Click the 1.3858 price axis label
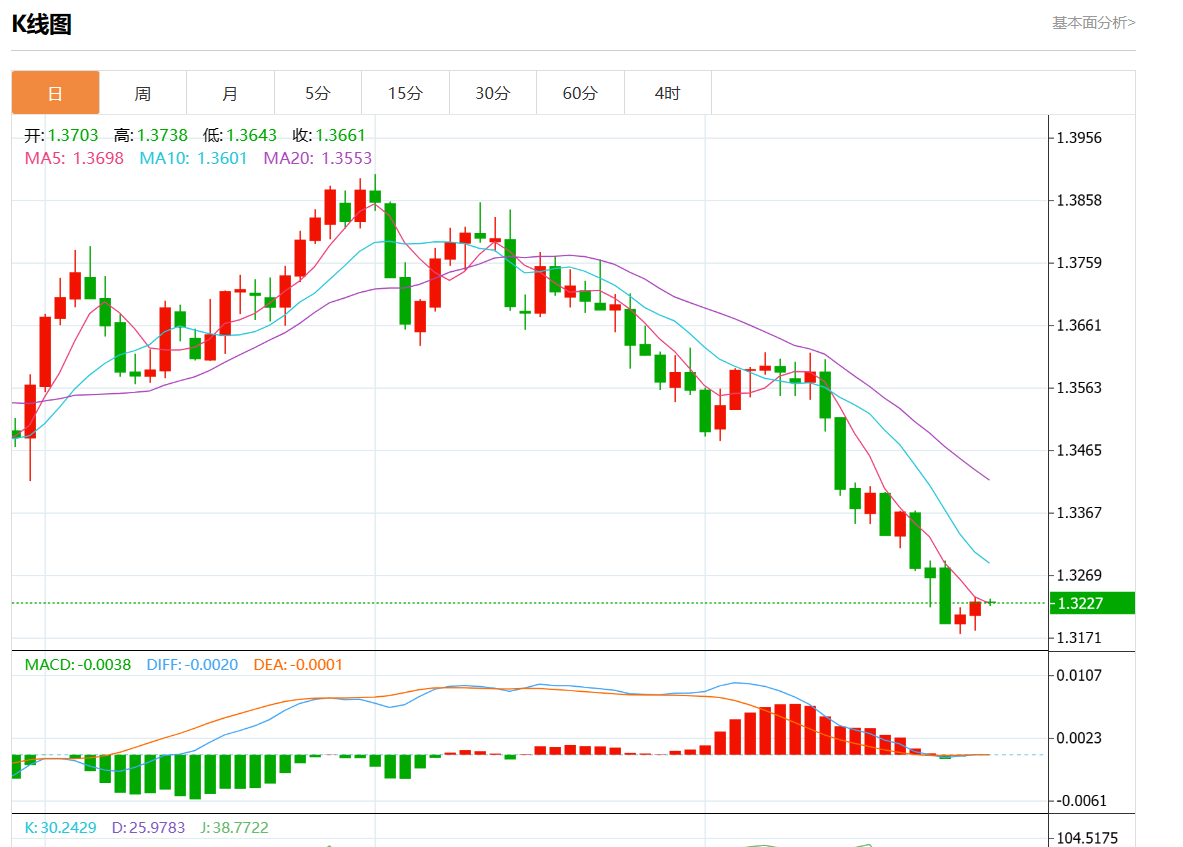Image resolution: width=1183 pixels, height=847 pixels. 1079,201
